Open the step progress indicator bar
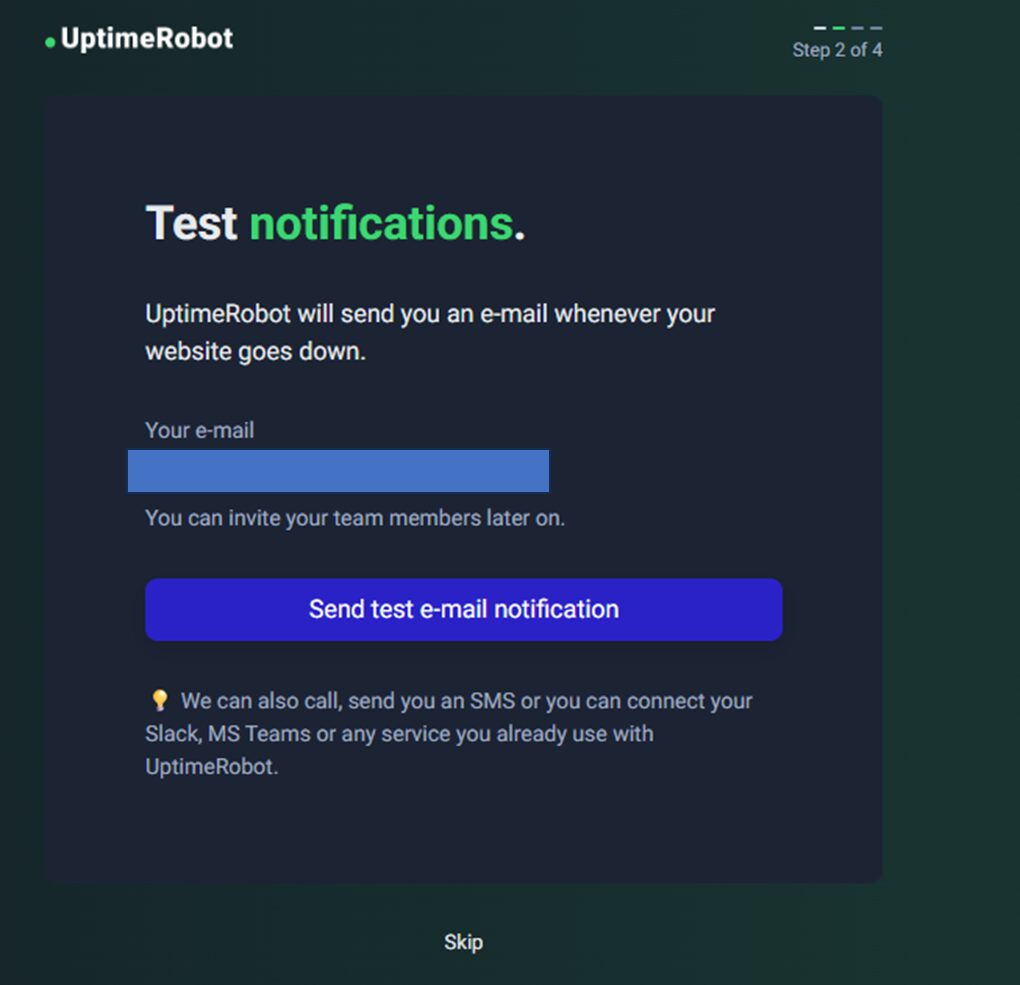The width and height of the screenshot is (1020, 985). pos(848,28)
